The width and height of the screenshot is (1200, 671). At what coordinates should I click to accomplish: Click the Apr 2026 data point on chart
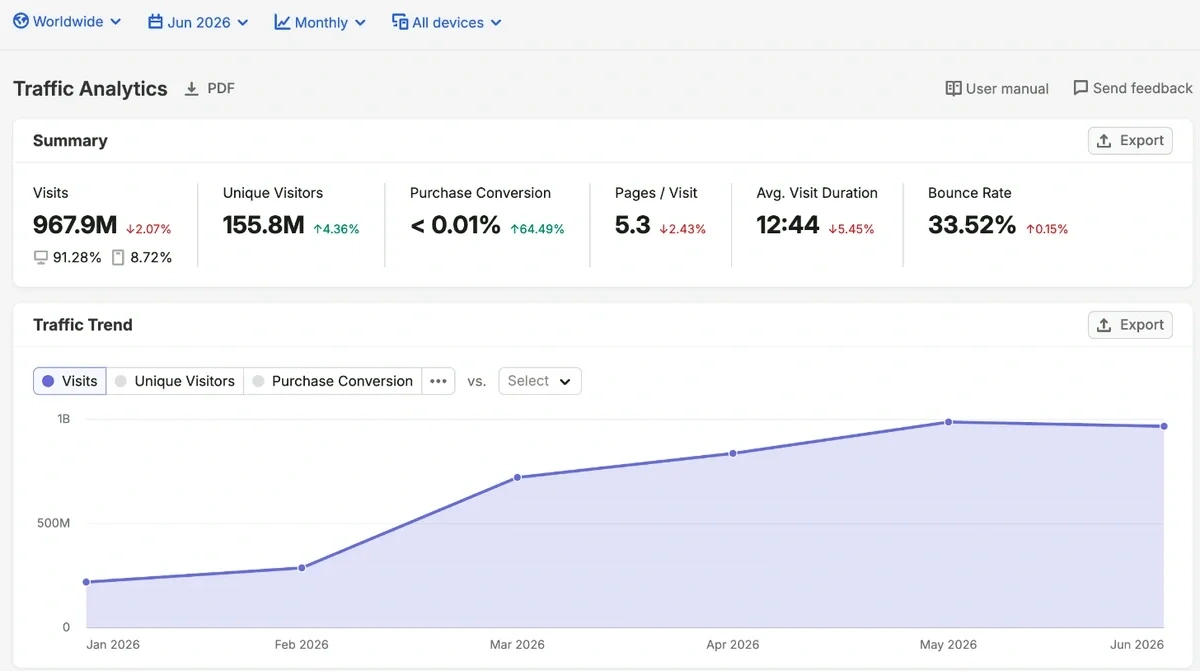click(x=733, y=453)
